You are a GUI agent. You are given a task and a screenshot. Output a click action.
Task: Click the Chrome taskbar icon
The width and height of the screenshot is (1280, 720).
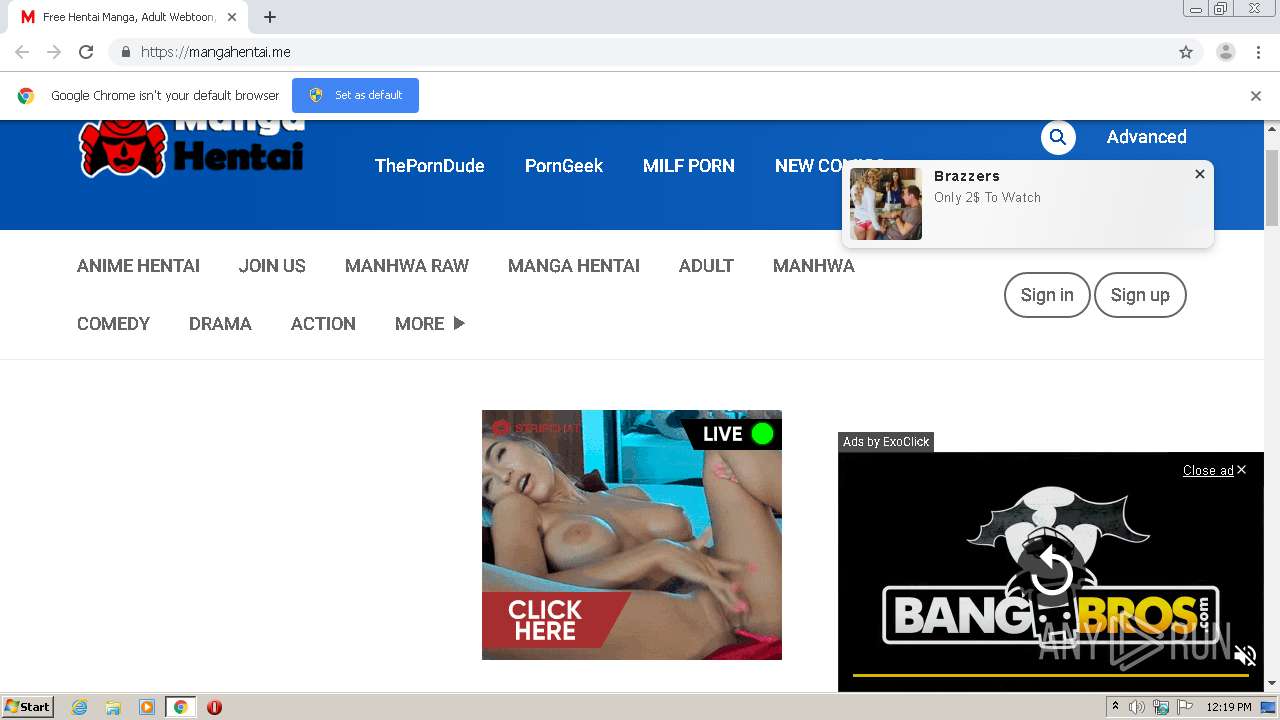click(180, 707)
